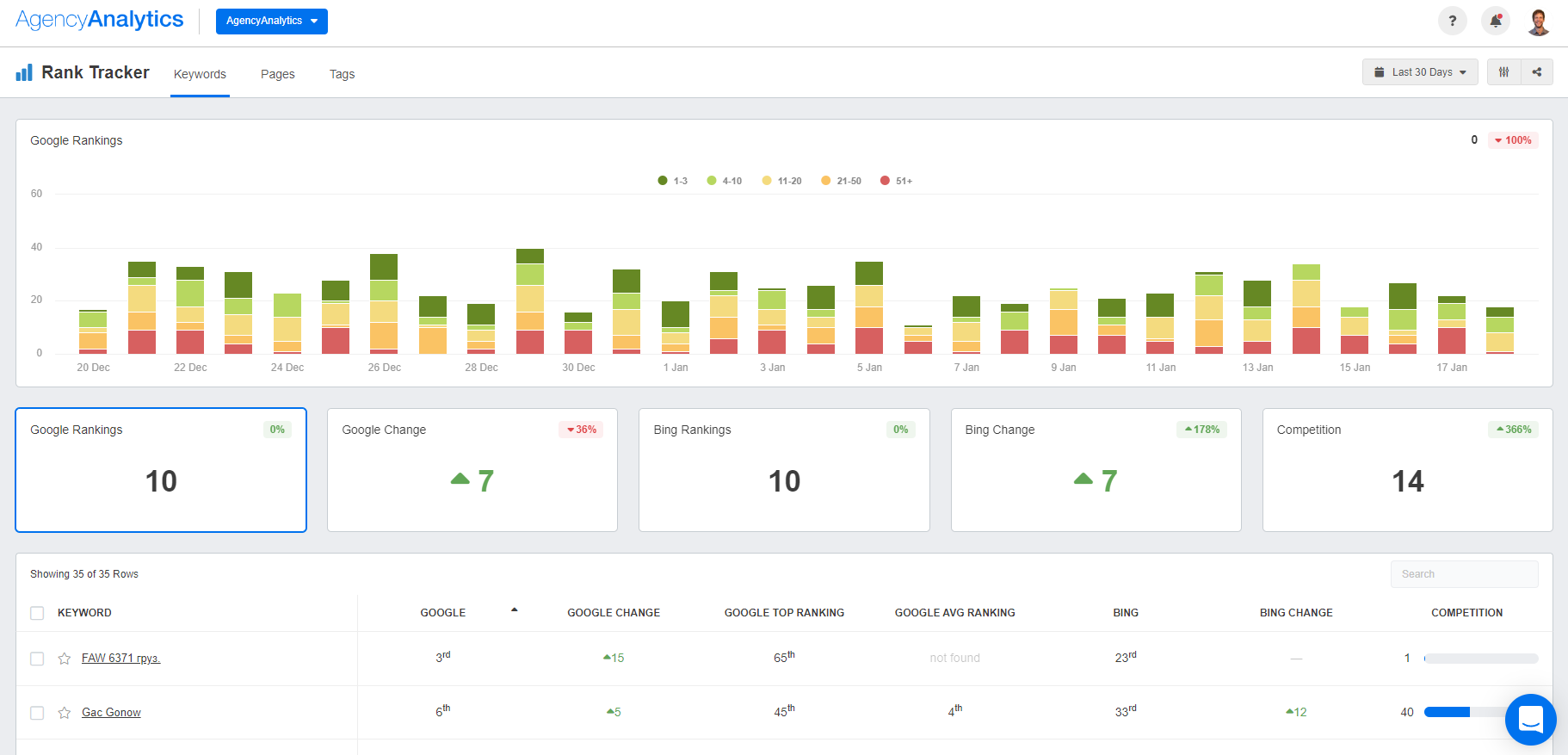Click the 100% decrease badge on chart
Image resolution: width=1568 pixels, height=755 pixels.
[1513, 140]
